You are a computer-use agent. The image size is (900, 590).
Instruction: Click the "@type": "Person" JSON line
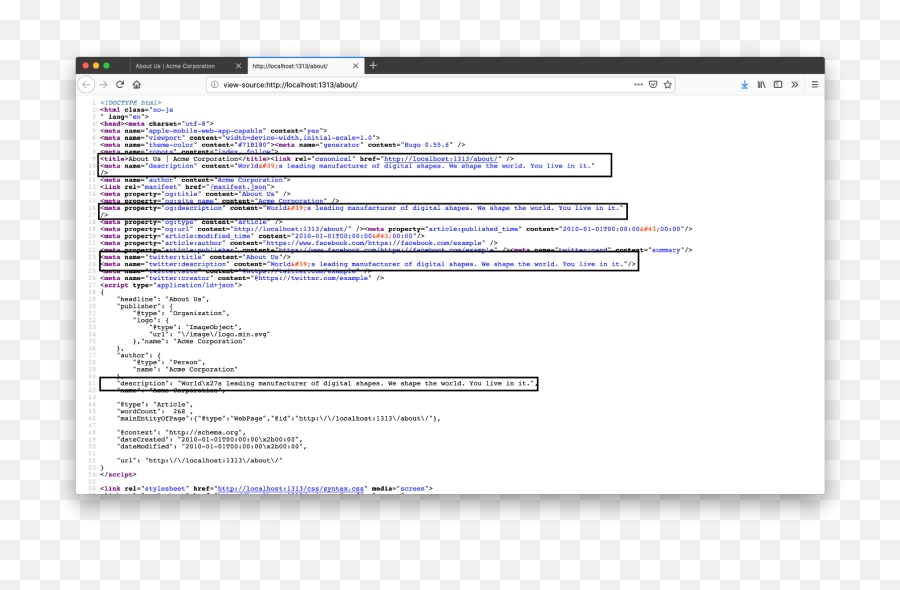169,362
